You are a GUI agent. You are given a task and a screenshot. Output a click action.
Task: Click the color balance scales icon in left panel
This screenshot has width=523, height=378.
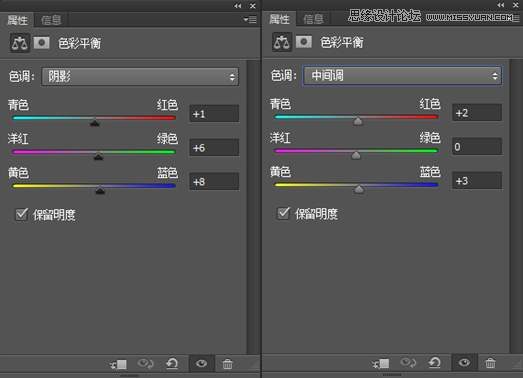coord(20,43)
